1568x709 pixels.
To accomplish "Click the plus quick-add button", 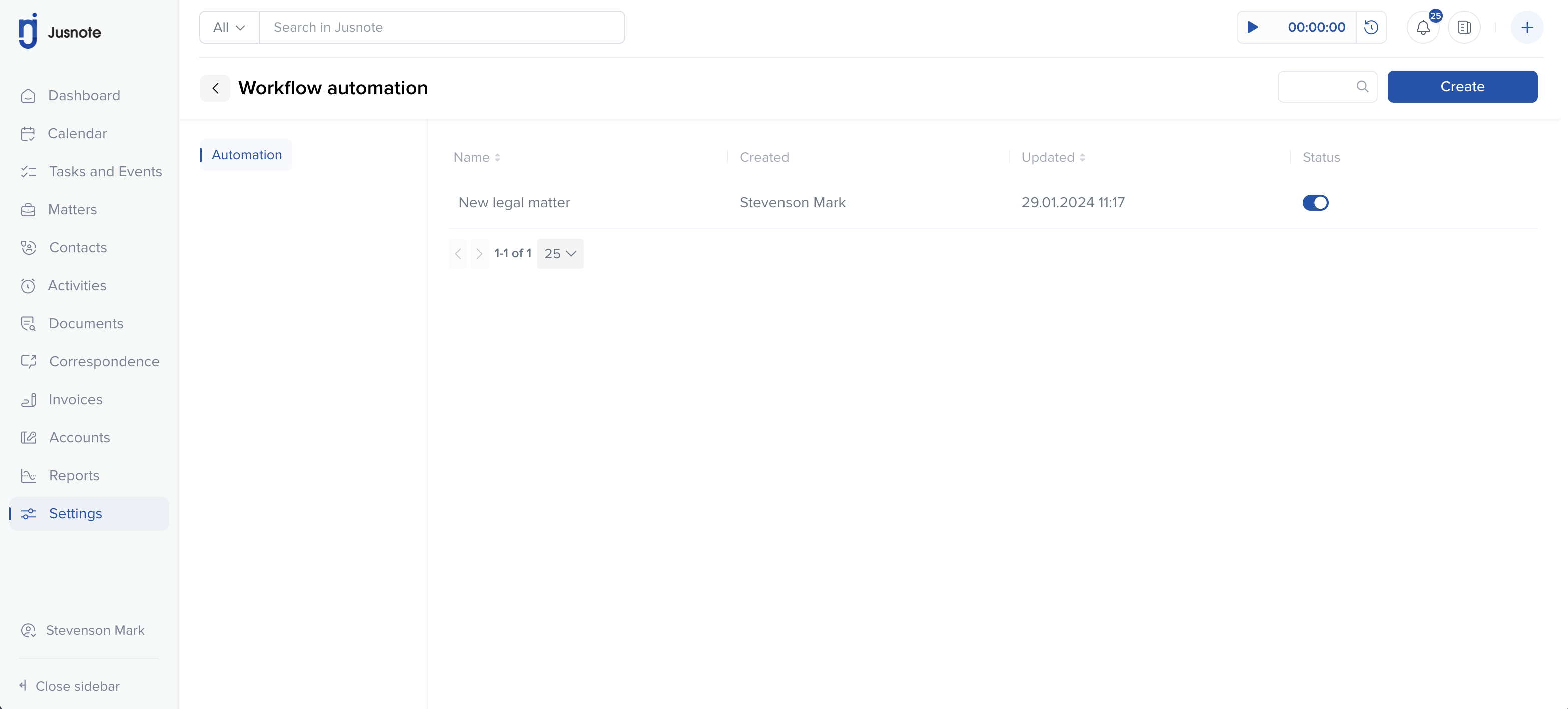I will coord(1526,27).
